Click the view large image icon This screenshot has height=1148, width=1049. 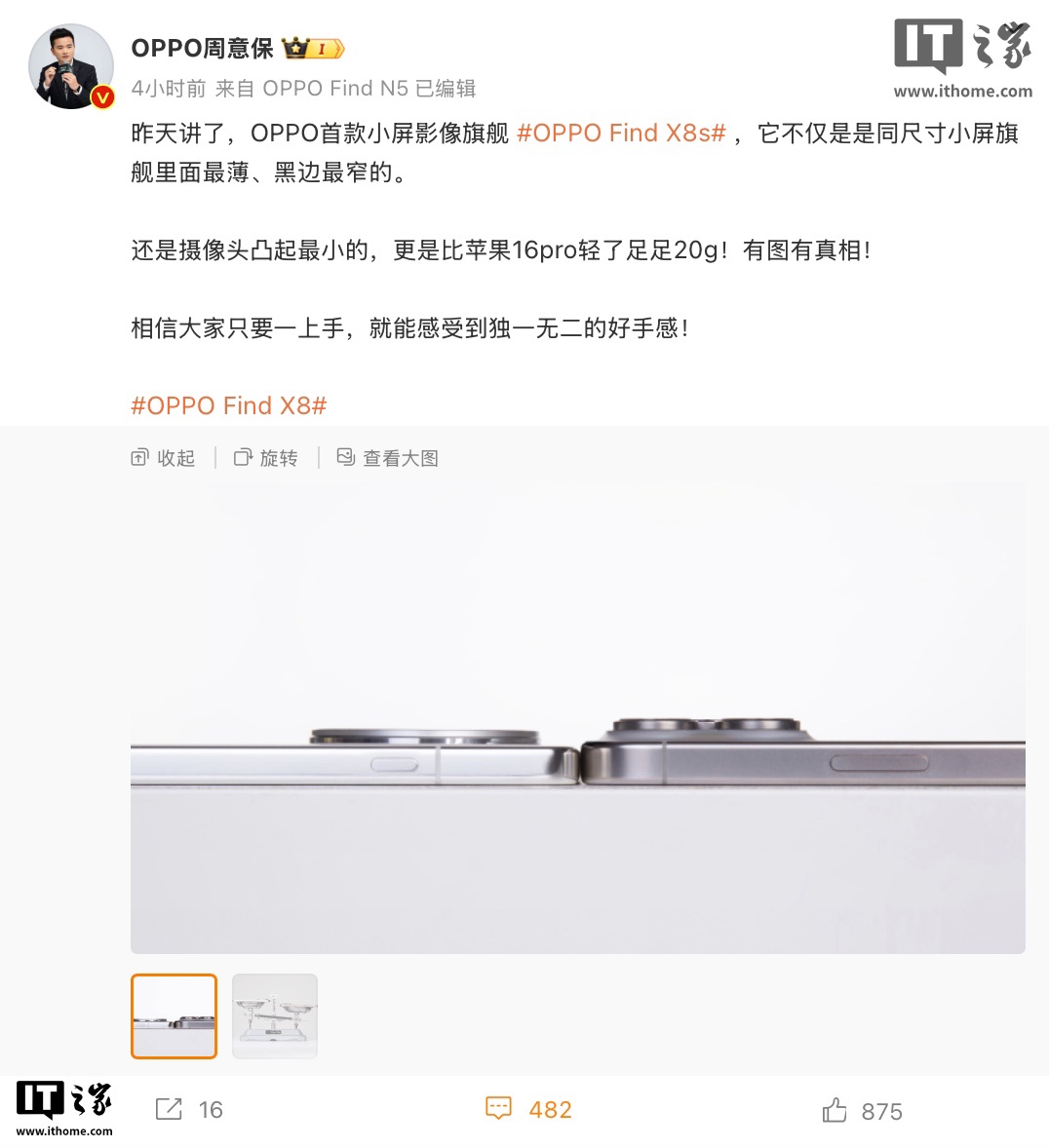point(346,458)
